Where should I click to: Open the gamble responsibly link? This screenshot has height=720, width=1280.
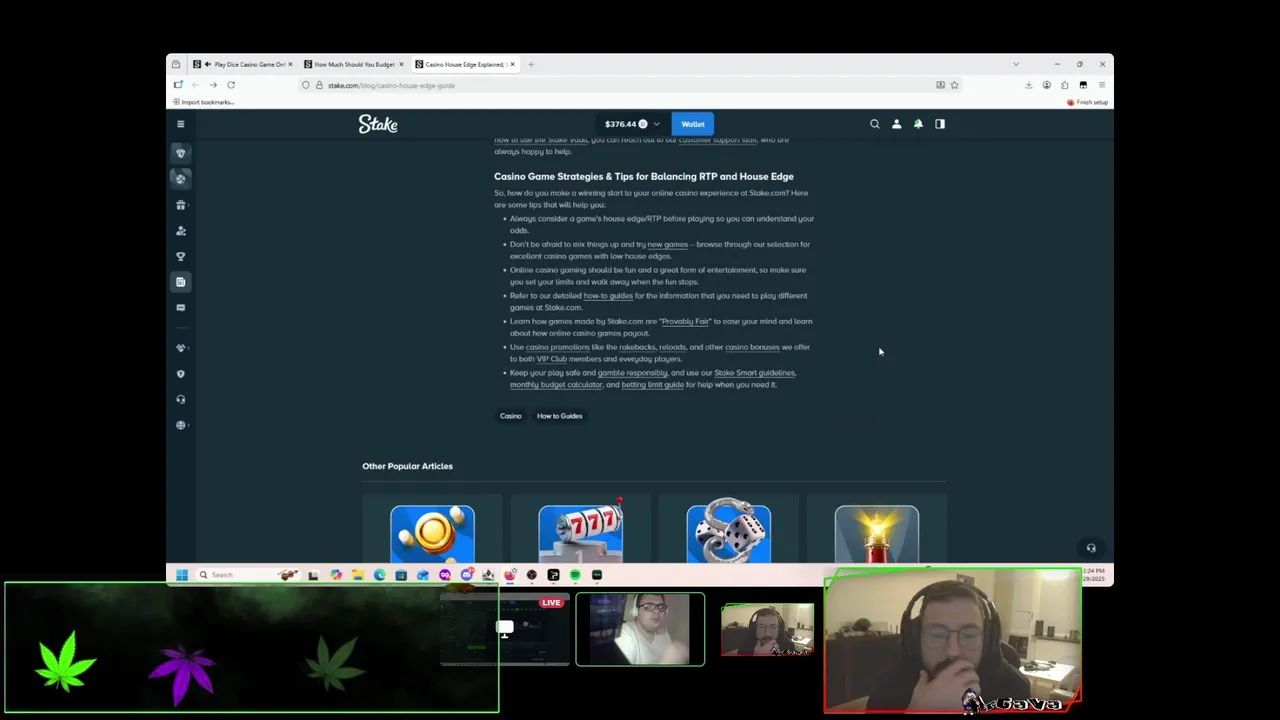(632, 373)
